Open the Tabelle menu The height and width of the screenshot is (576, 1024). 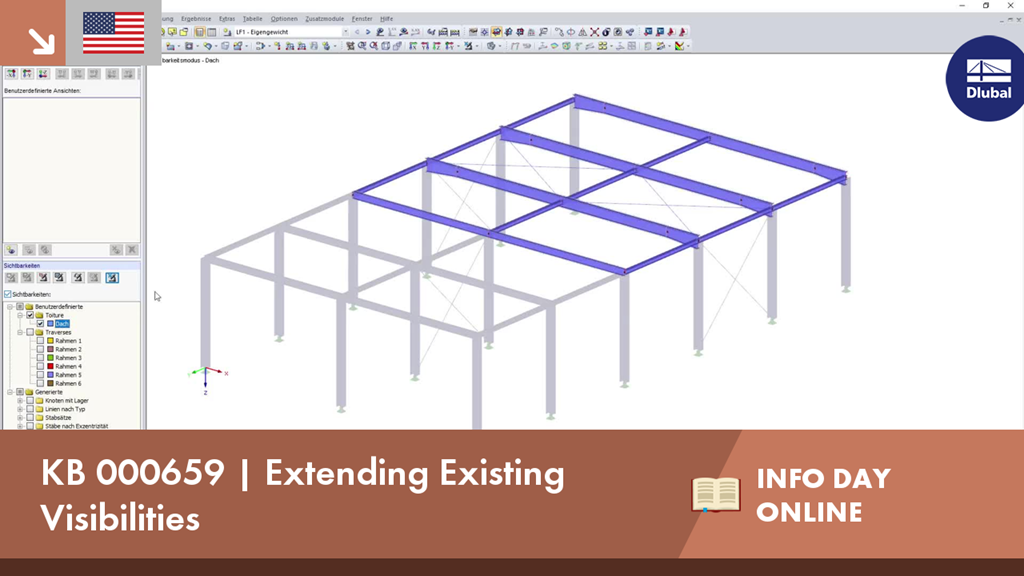click(252, 19)
